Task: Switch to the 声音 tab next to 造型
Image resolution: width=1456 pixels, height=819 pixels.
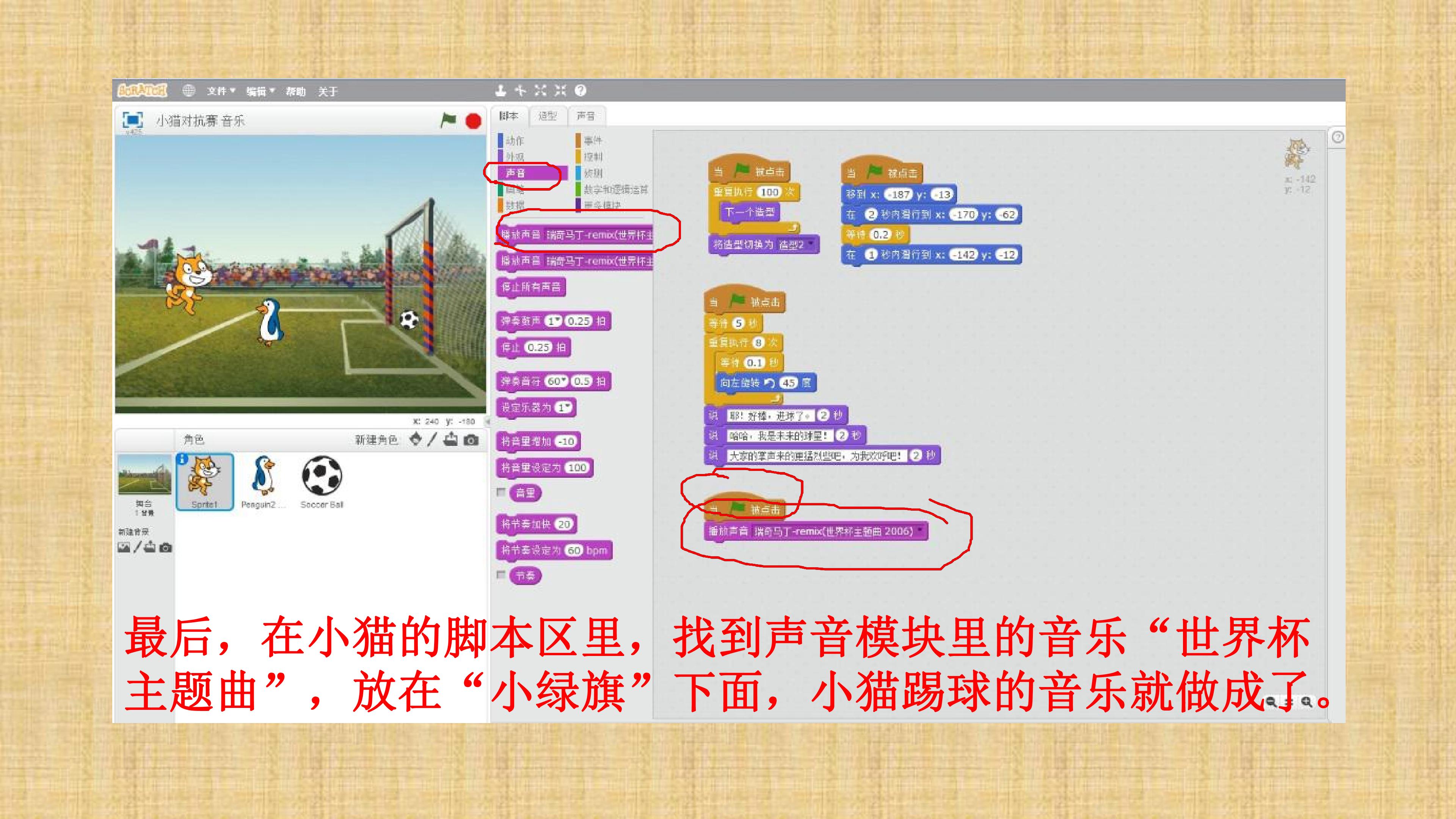Action: [x=585, y=116]
